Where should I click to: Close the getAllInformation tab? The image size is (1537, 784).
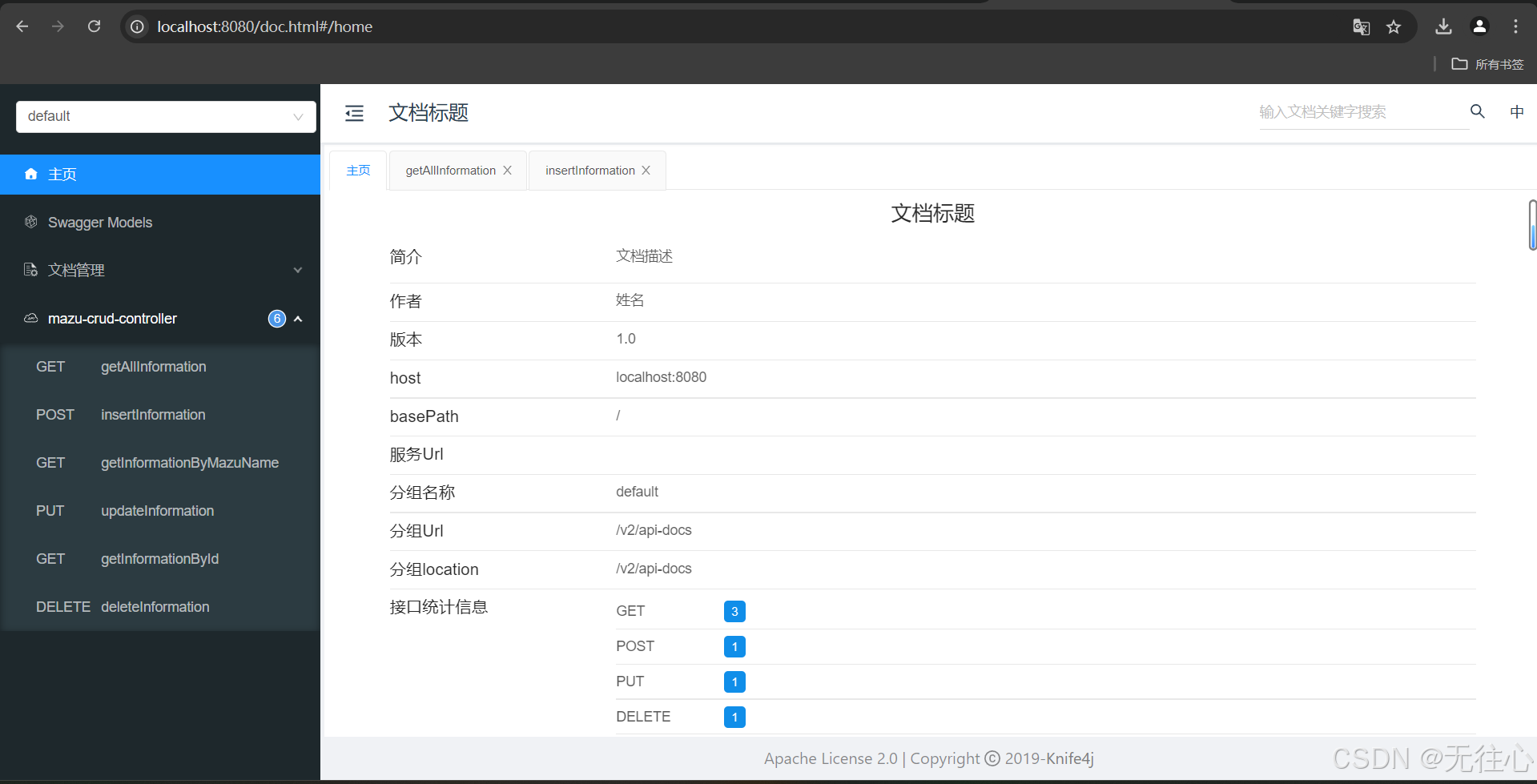coord(507,171)
